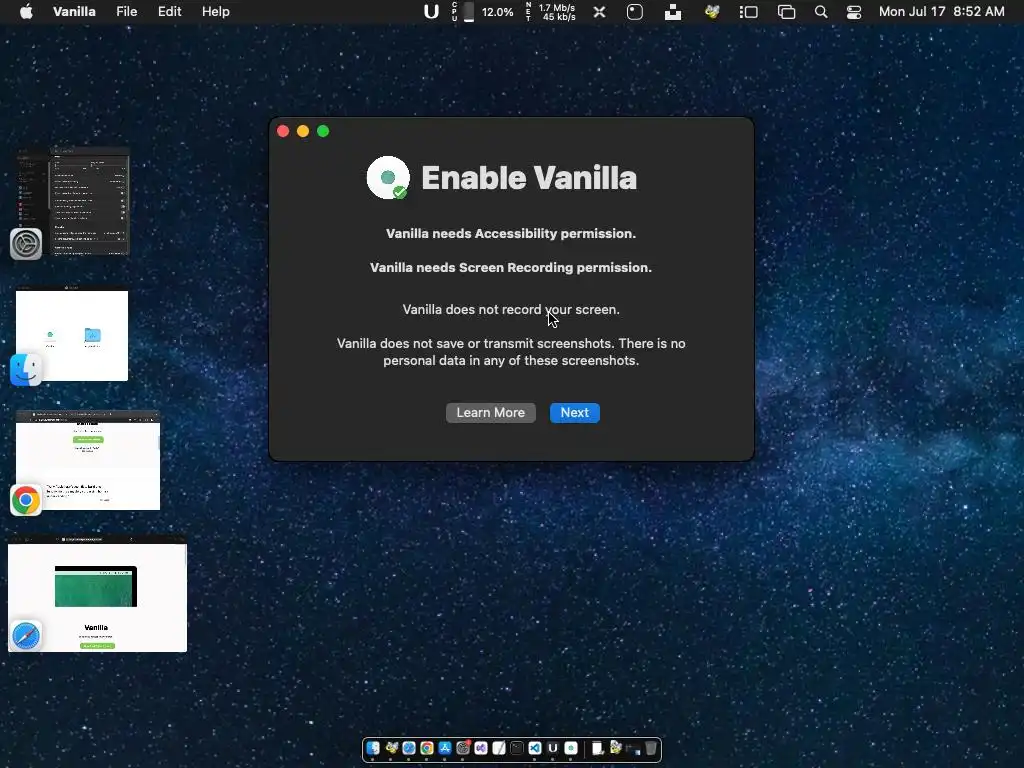The width and height of the screenshot is (1024, 768).
Task: Open the bee app in the Dock
Action: click(x=392, y=748)
